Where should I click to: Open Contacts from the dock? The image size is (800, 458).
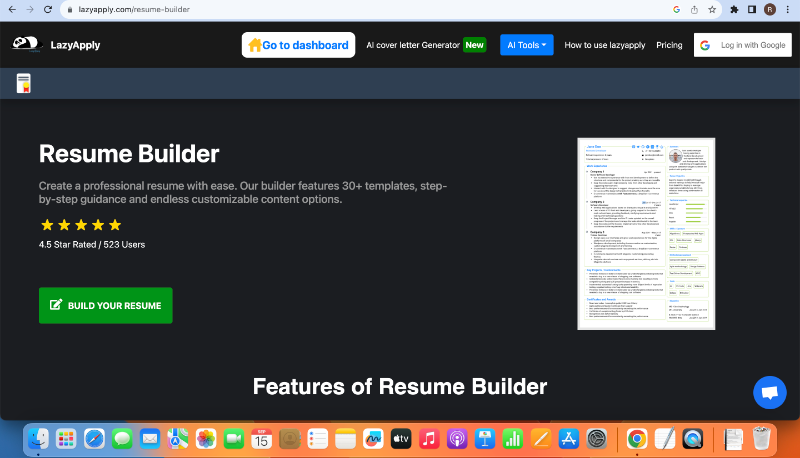289,439
